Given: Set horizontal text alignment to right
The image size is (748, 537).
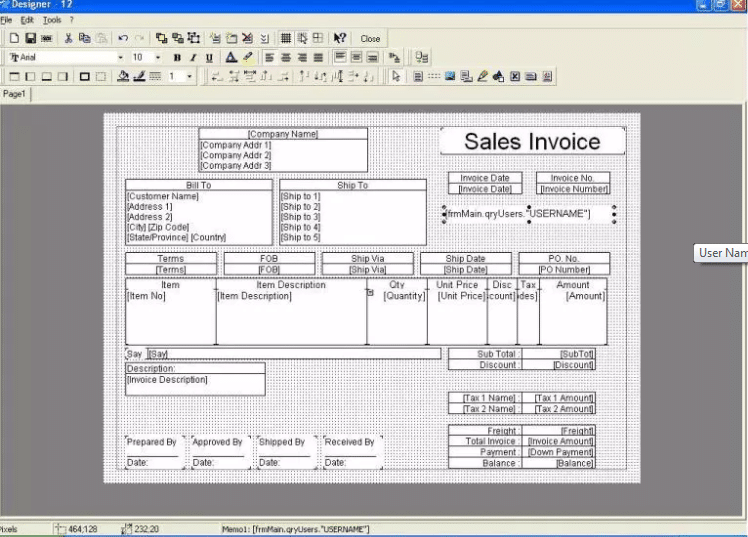Looking at the screenshot, I should pyautogui.click(x=302, y=57).
